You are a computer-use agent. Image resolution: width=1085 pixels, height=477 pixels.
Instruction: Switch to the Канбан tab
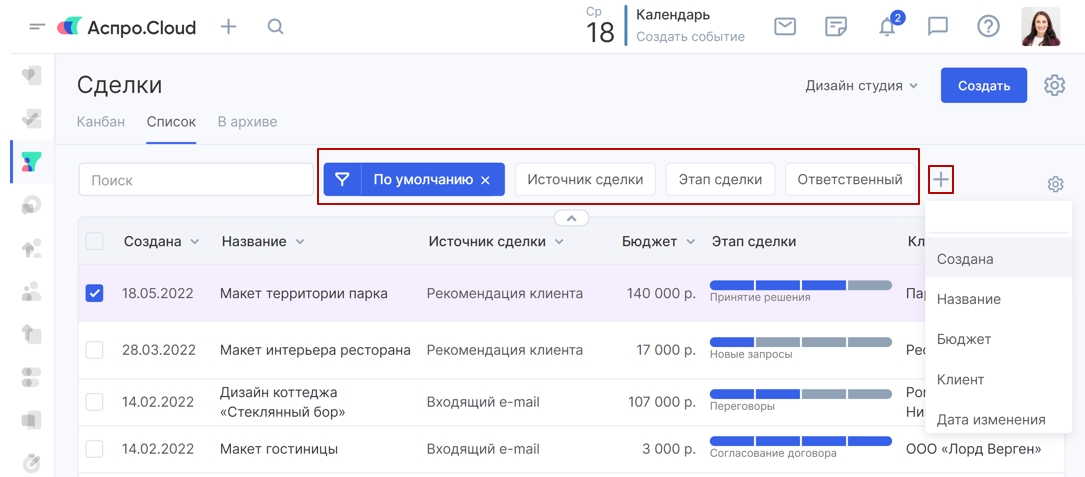click(x=101, y=122)
